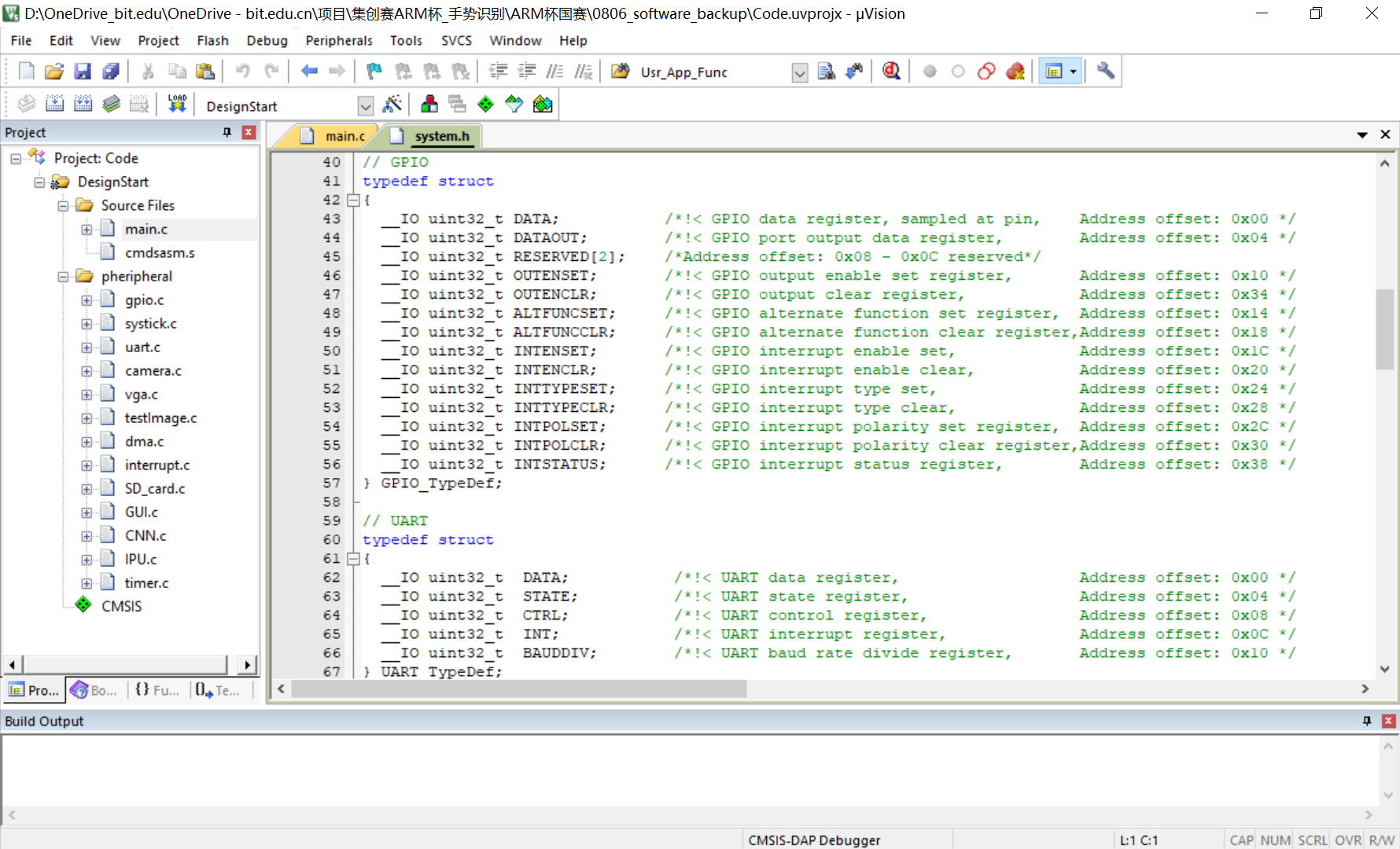Open the File menu
This screenshot has height=849, width=1400.
[21, 41]
